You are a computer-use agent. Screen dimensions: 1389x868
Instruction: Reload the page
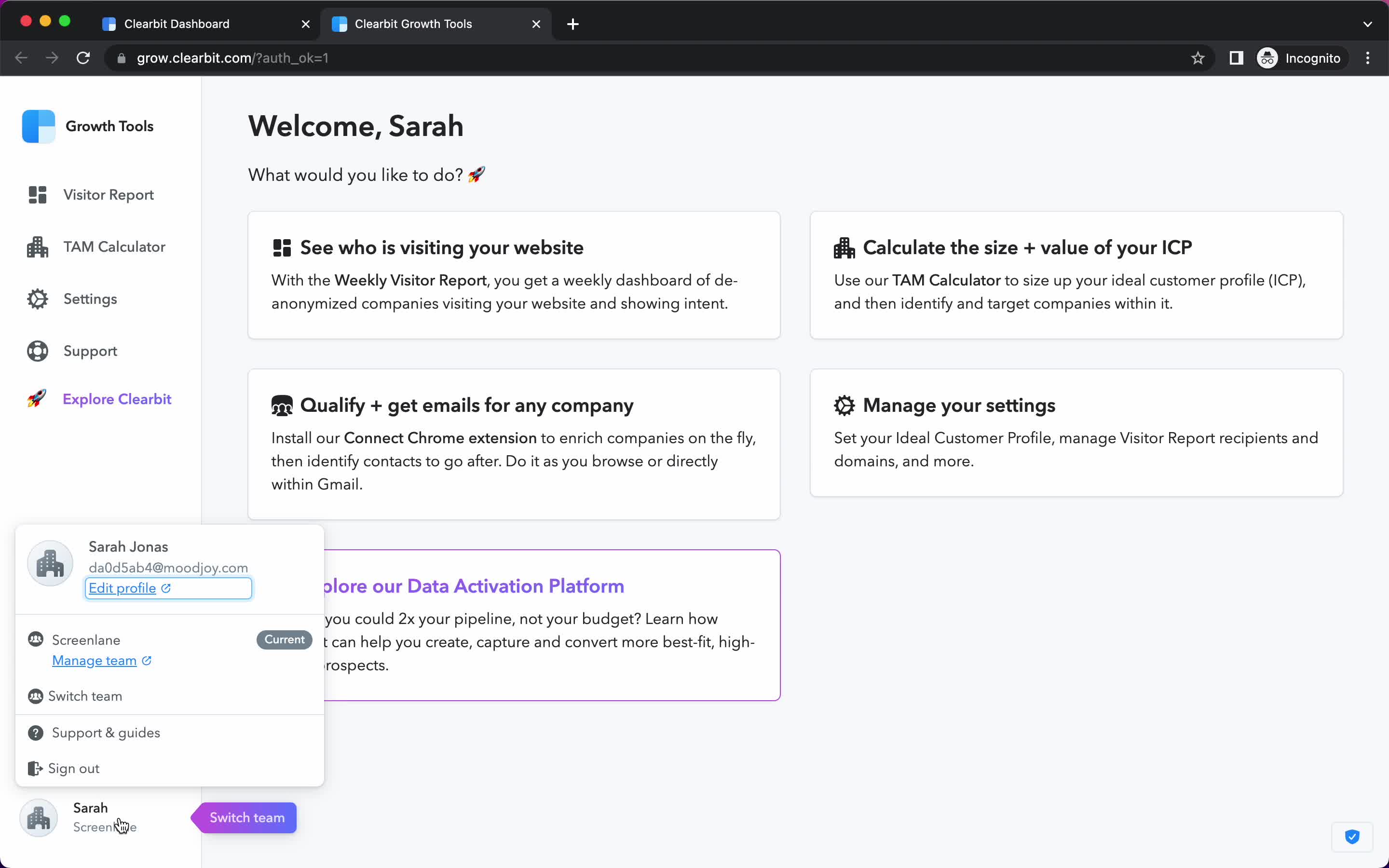83,58
